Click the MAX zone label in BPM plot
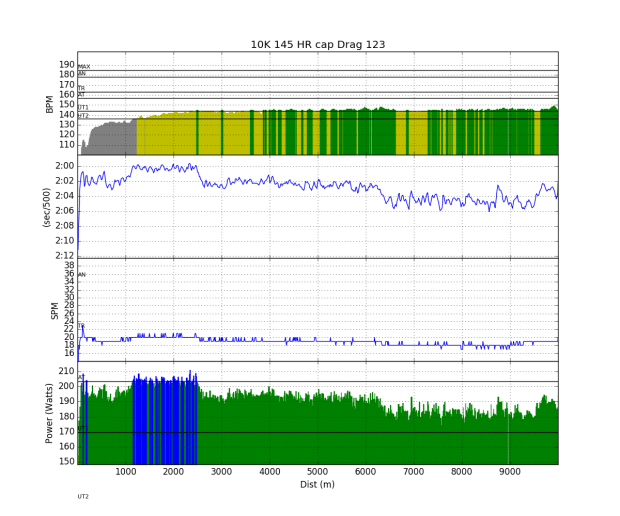The width and height of the screenshot is (620, 516). (x=84, y=67)
